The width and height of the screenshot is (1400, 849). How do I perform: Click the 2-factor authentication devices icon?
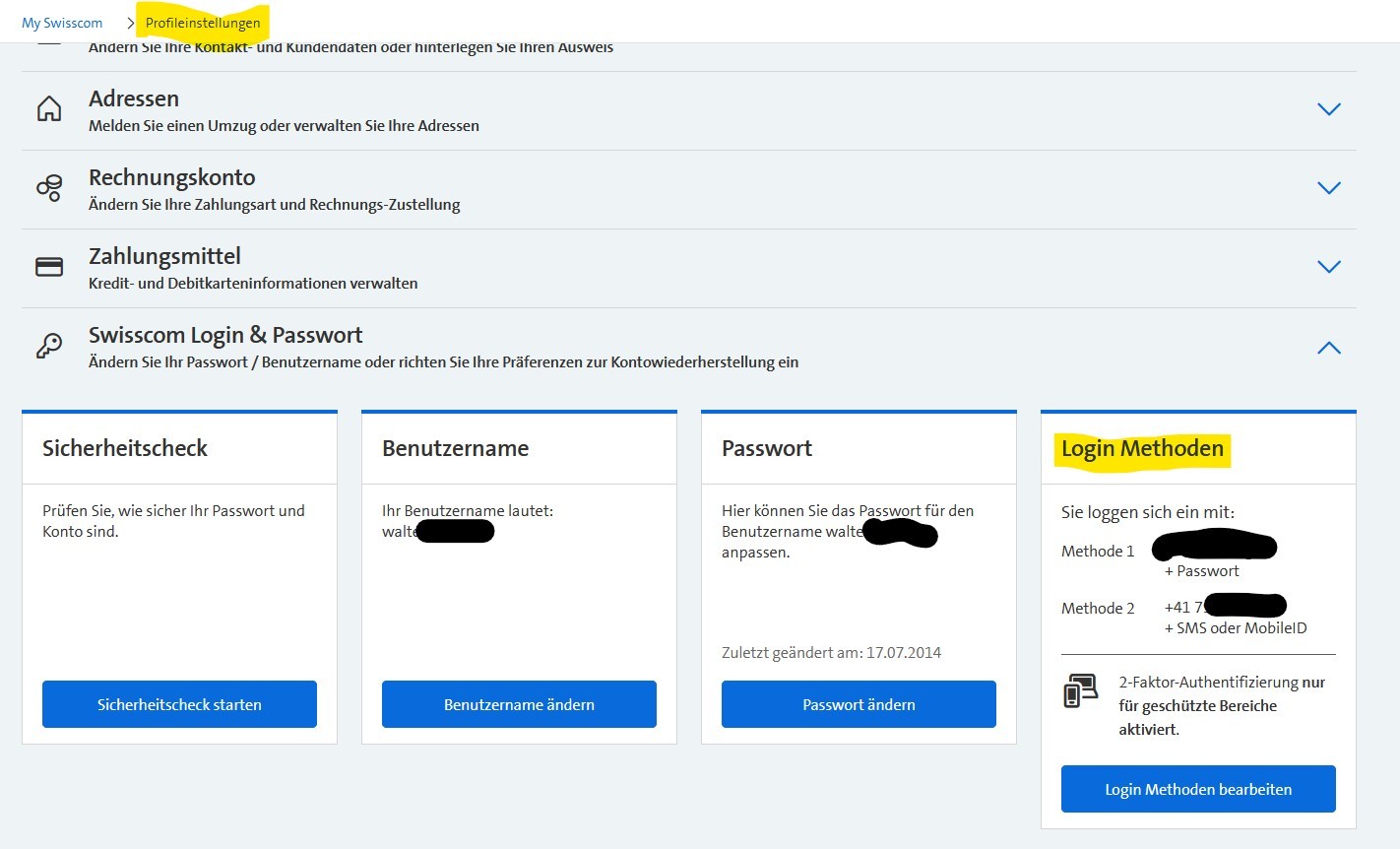click(x=1081, y=691)
